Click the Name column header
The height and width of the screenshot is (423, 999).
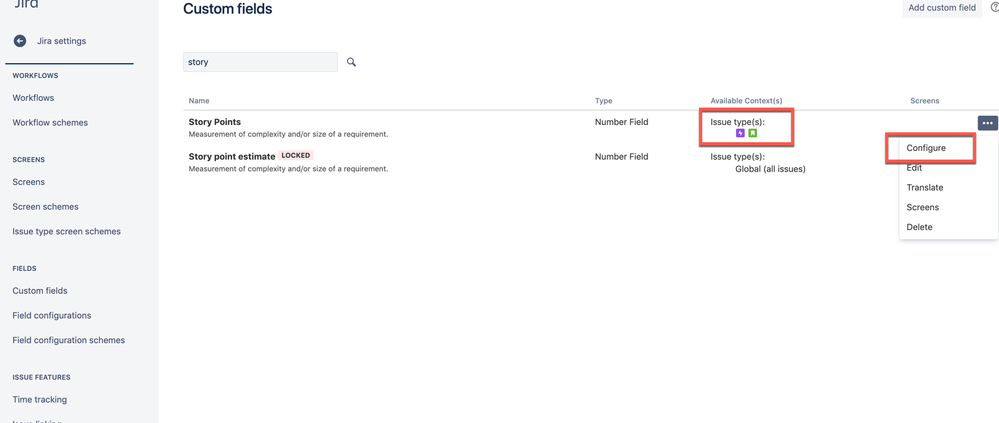pos(199,101)
